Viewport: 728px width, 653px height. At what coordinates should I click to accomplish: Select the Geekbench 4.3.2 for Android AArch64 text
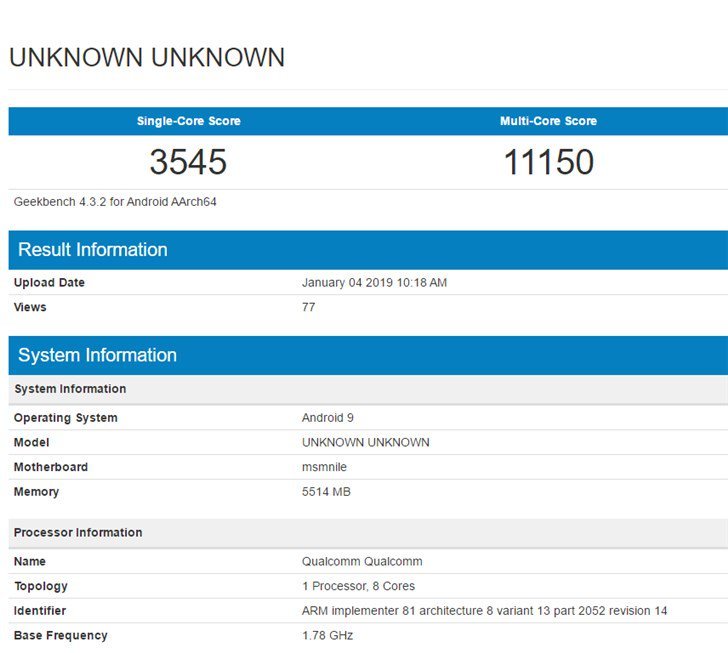coord(115,202)
